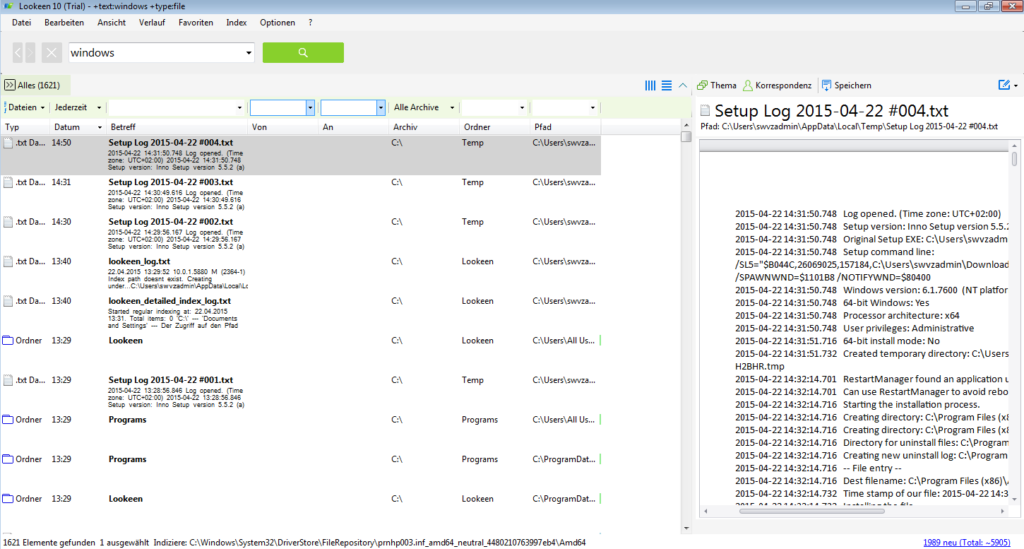The height and width of the screenshot is (549, 1024).
Task: Click '1621 Elemente gefunden' in status bar
Action: point(49,542)
